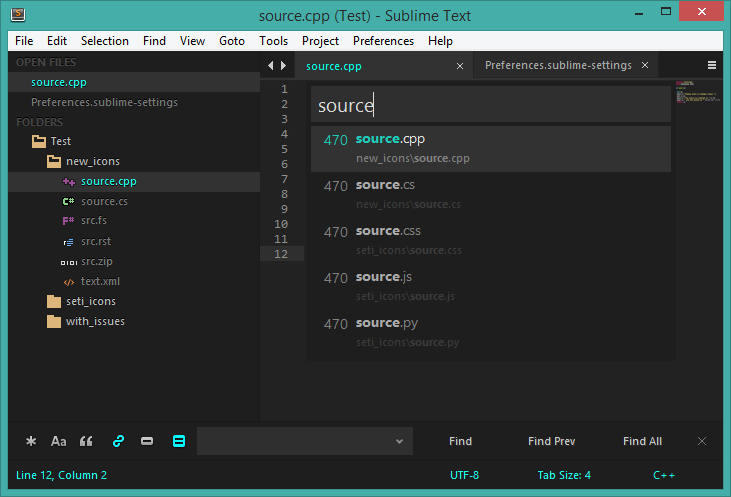Click Line 12, Column 2 status text
The image size is (731, 497).
point(62,475)
